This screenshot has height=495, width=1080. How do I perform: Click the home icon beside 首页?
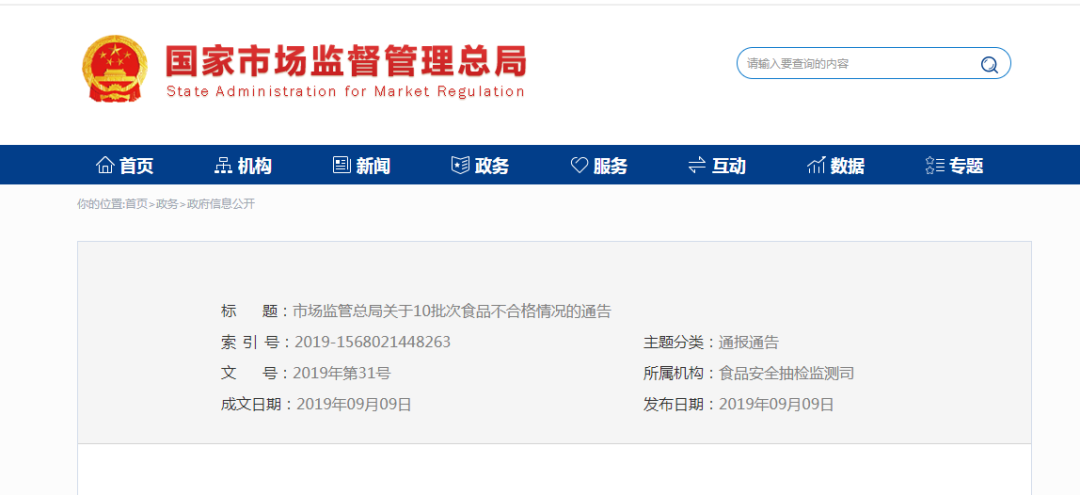[105, 165]
